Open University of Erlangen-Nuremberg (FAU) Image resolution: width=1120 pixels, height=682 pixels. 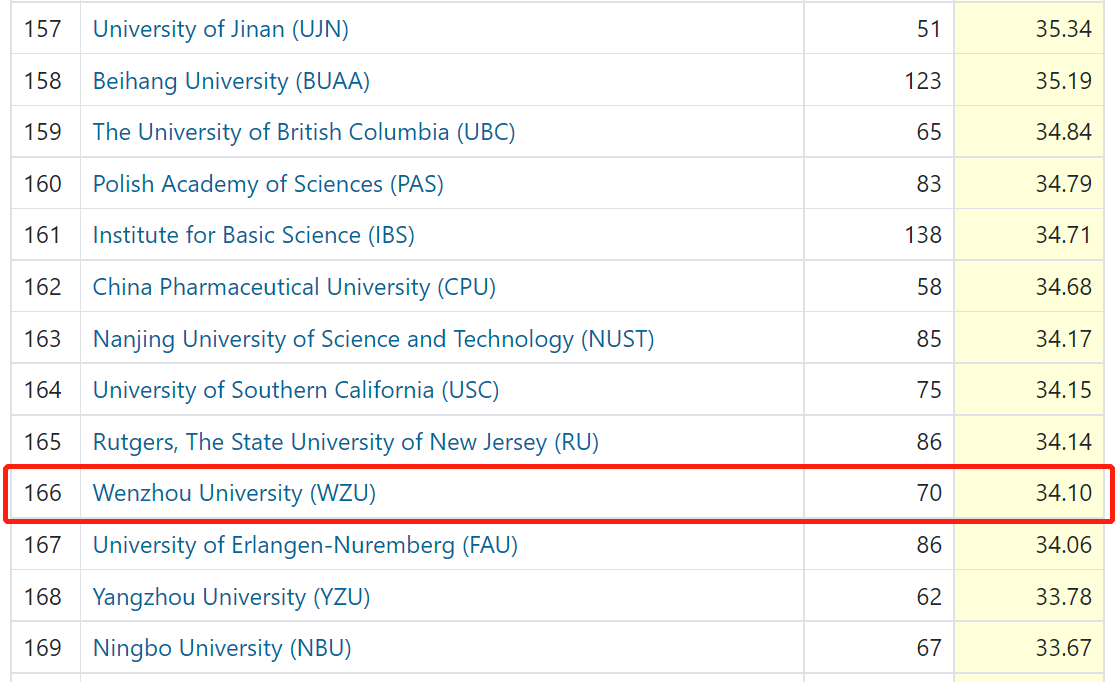pyautogui.click(x=305, y=545)
